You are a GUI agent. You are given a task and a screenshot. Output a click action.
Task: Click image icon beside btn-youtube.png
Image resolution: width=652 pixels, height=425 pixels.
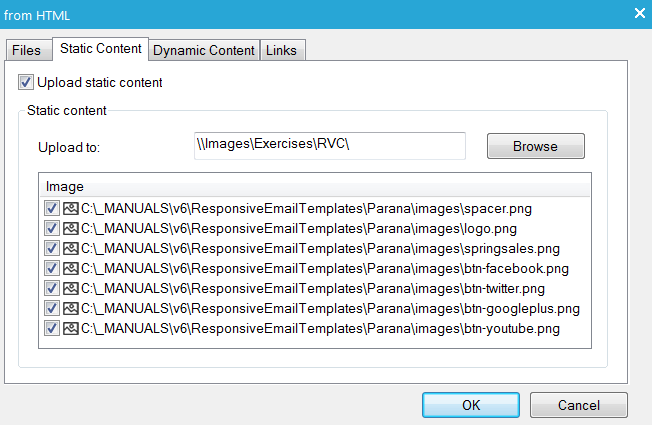pyautogui.click(x=71, y=328)
